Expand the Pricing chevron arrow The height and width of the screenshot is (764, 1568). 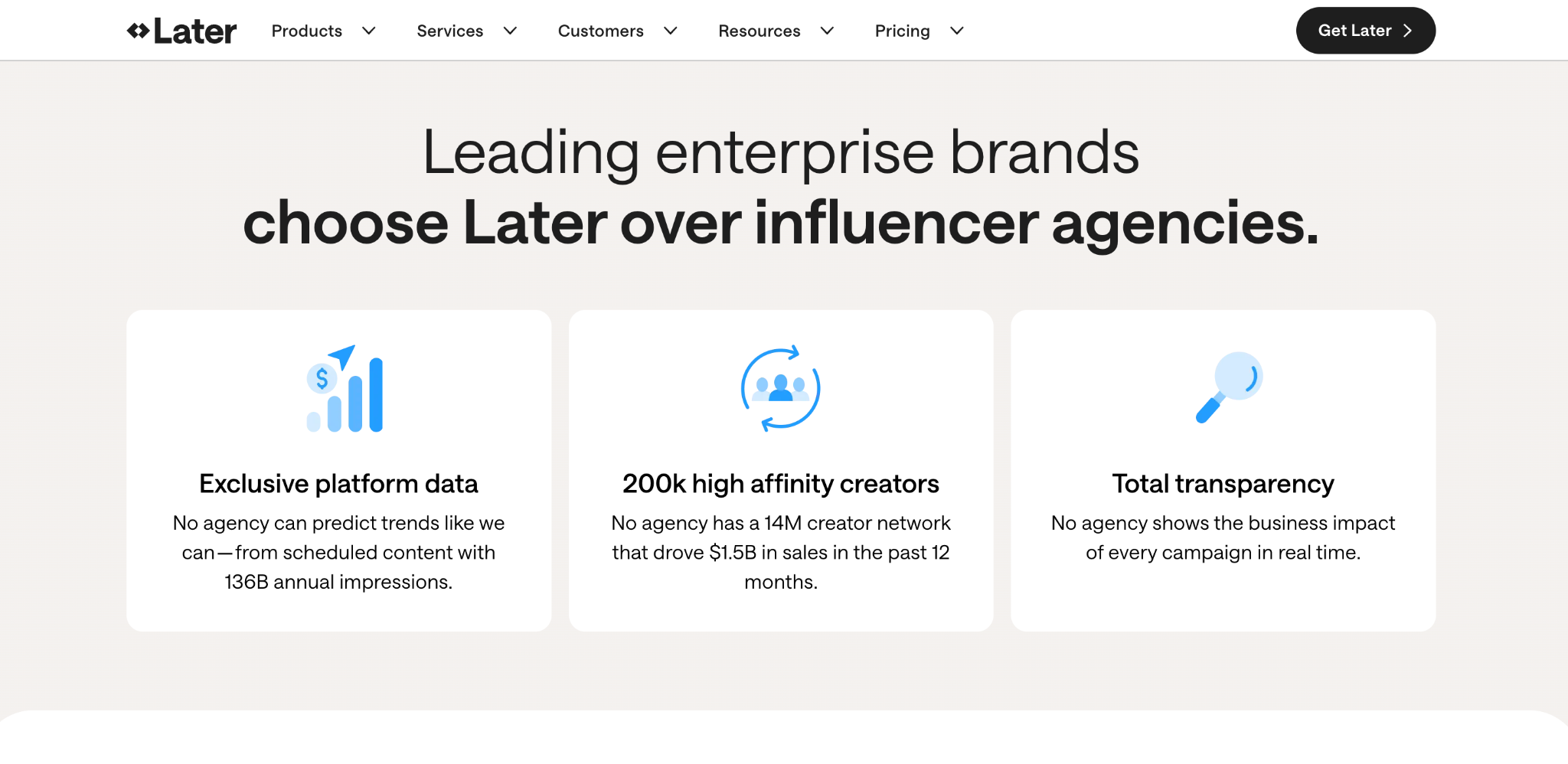pyautogui.click(x=957, y=31)
